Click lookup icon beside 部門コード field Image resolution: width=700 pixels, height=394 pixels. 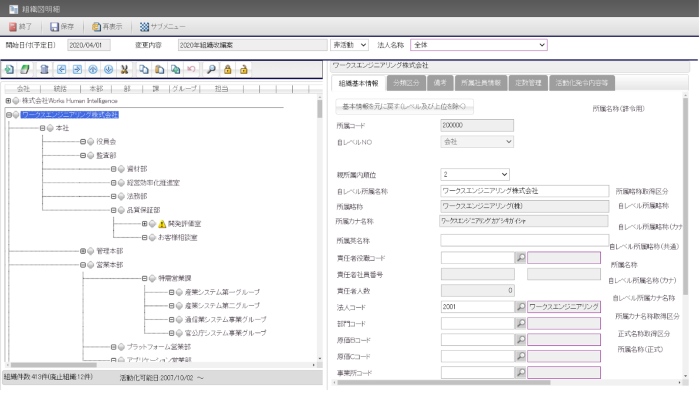click(x=521, y=323)
